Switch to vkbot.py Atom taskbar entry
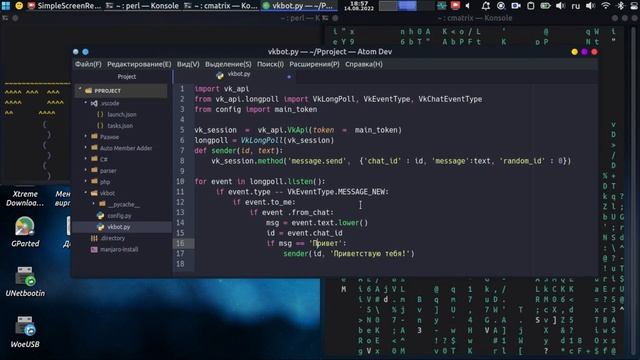 click(x=299, y=6)
